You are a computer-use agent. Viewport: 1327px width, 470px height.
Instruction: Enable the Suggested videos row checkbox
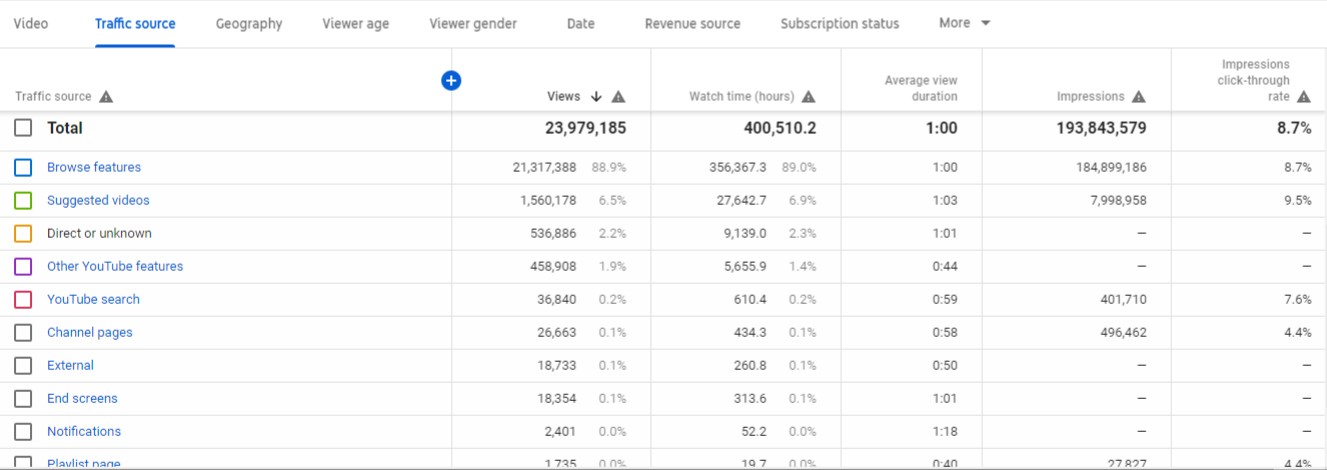(23, 201)
